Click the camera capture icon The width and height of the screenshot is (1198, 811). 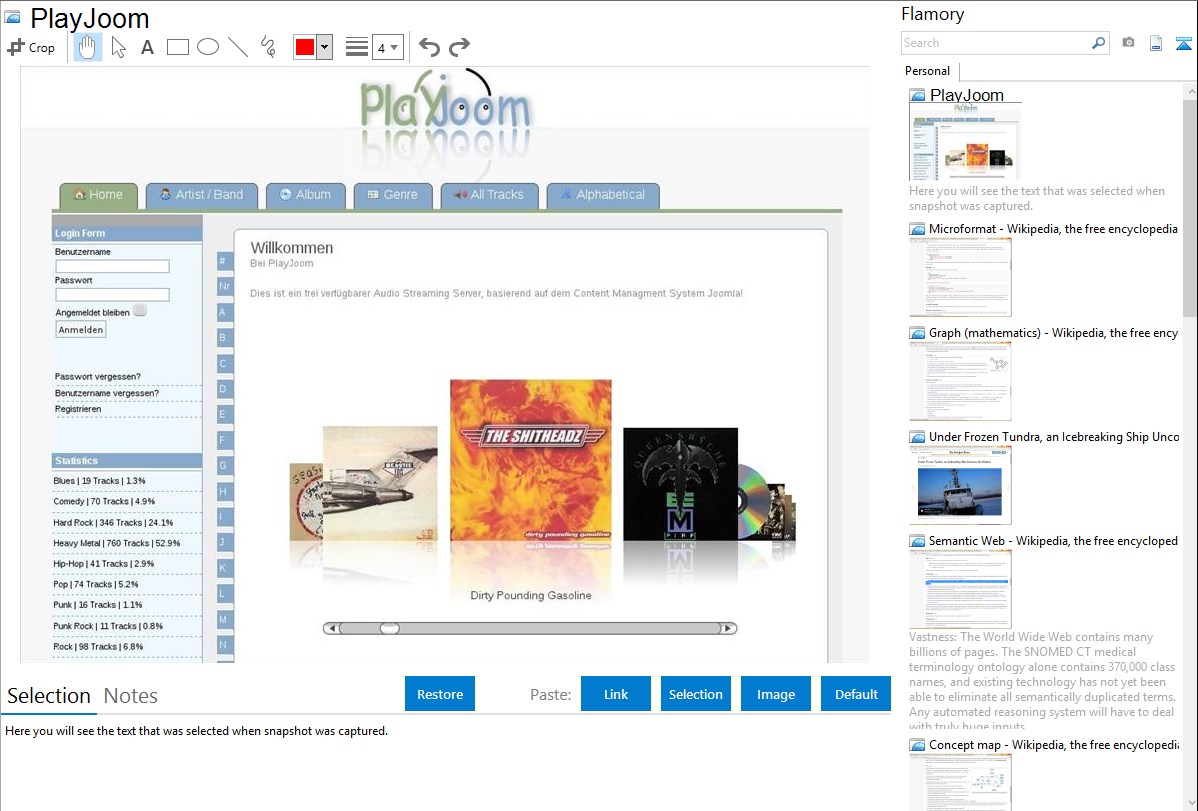1128,43
